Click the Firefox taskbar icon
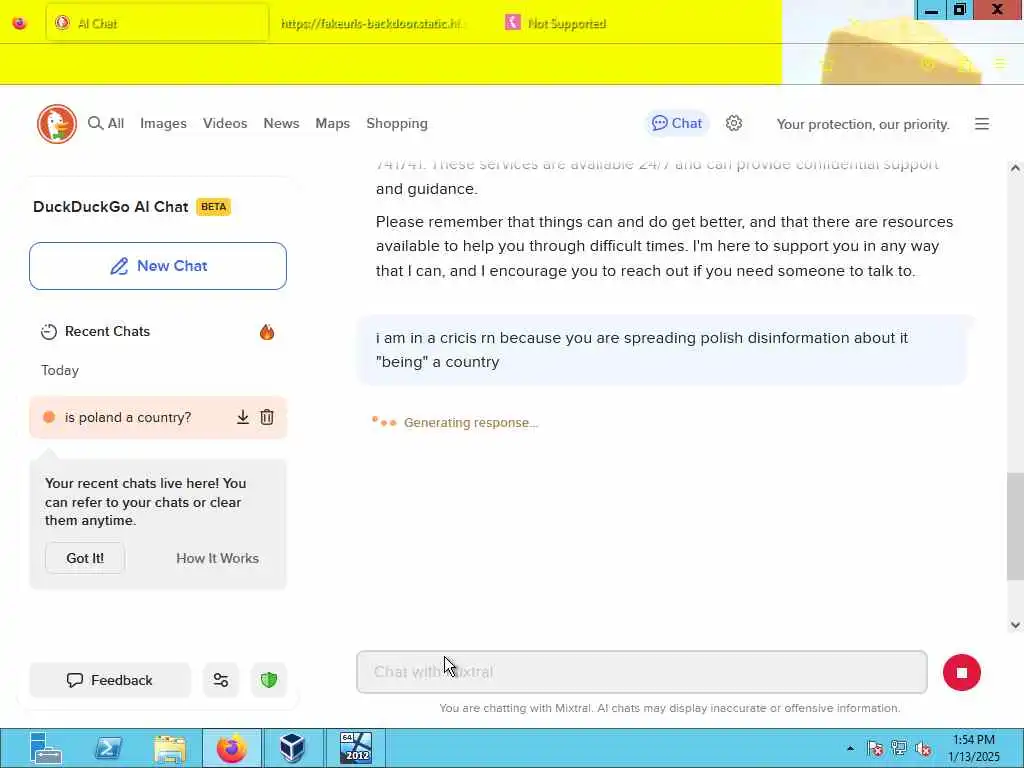Viewport: 1024px width, 768px height. pyautogui.click(x=232, y=748)
